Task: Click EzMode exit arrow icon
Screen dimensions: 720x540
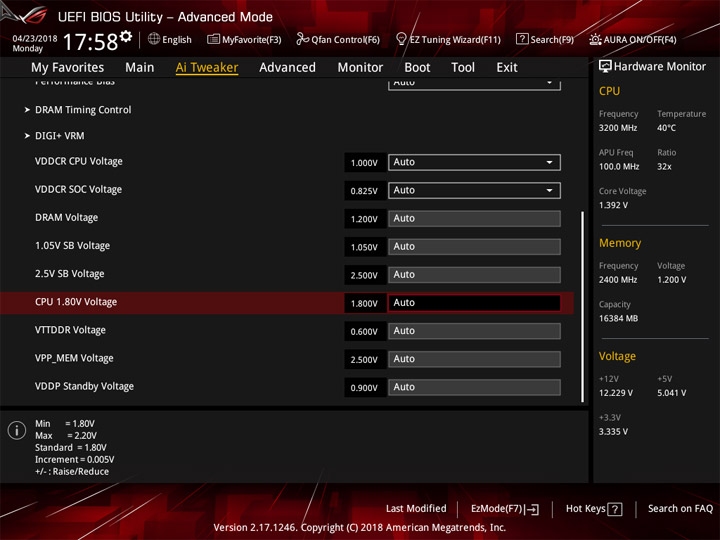Action: pyautogui.click(x=533, y=509)
